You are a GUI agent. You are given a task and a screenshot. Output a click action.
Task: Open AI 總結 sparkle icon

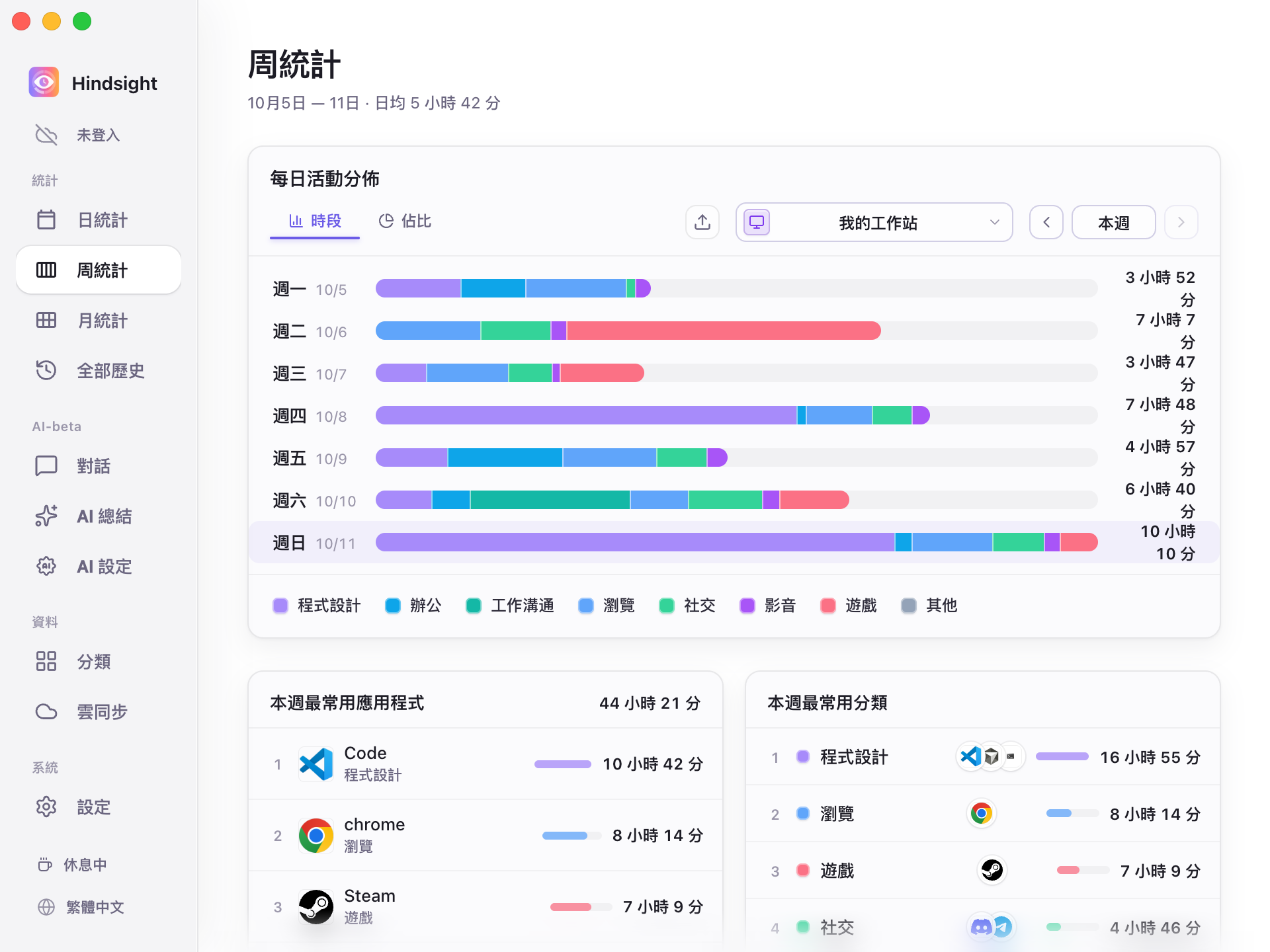(46, 516)
